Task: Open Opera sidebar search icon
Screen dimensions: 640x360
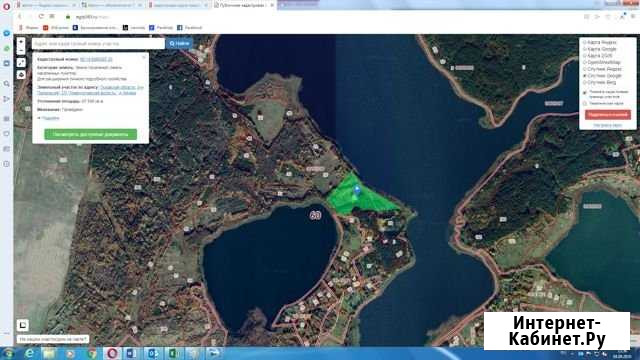Action: [x=7, y=84]
